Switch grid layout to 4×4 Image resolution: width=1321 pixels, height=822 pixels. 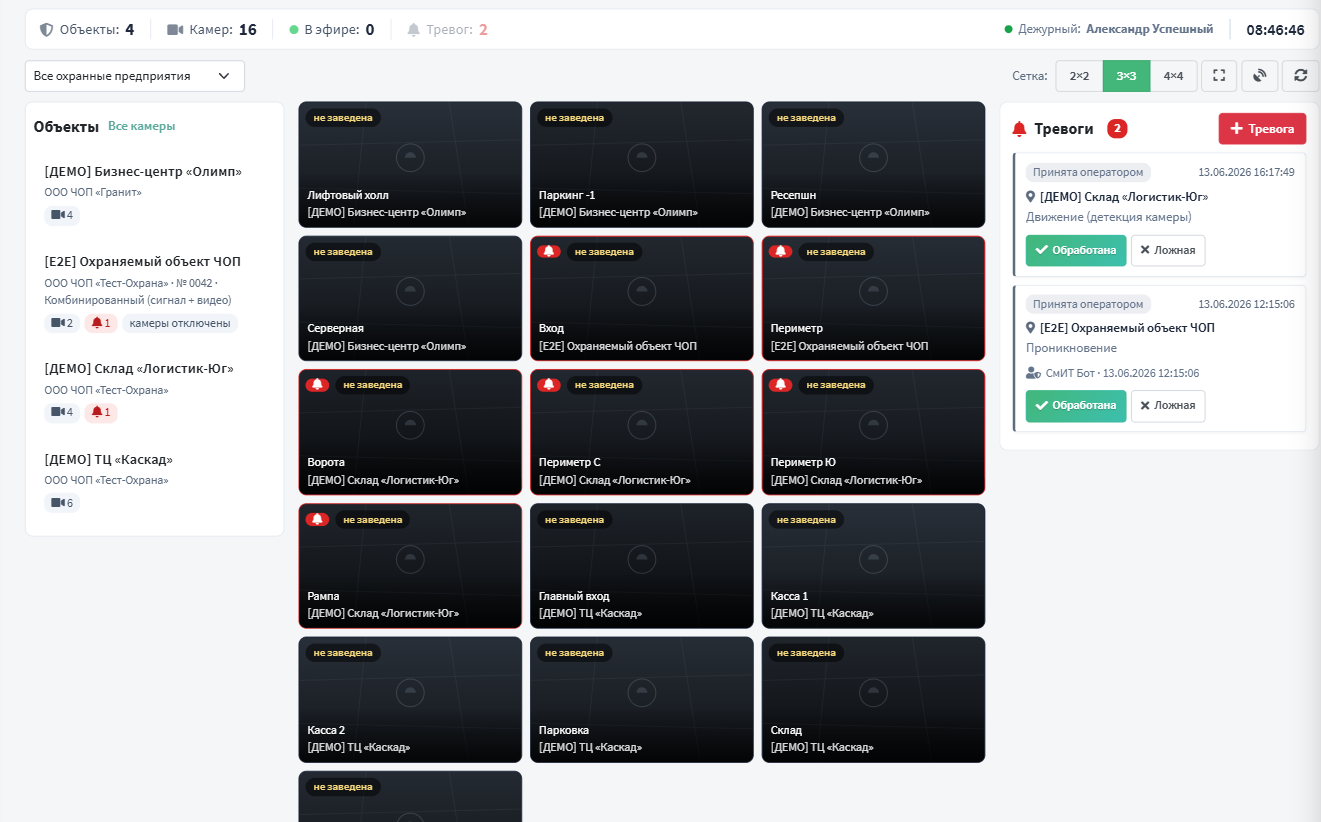coord(1173,76)
